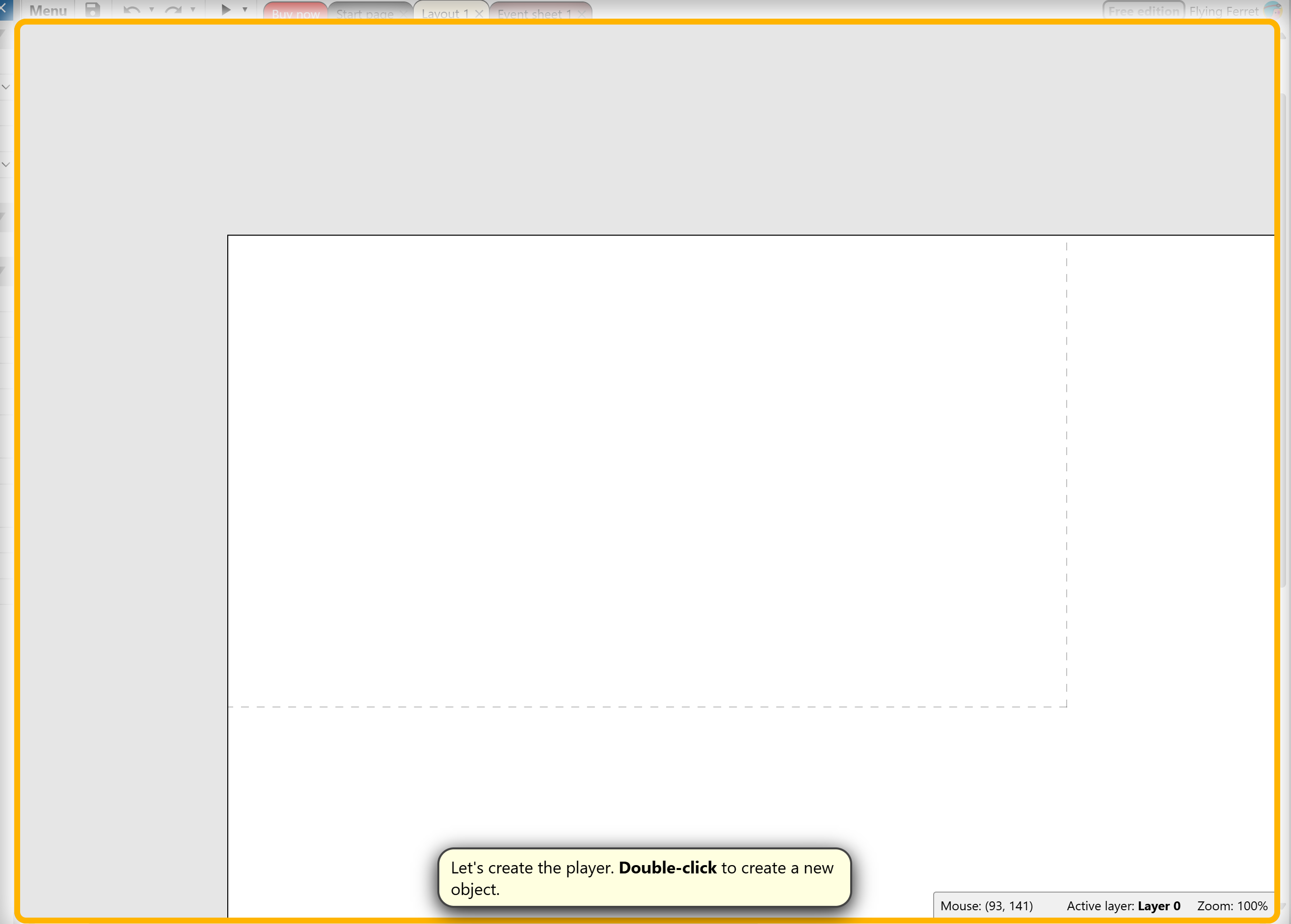1291x924 pixels.
Task: Close the Event sheet 1 tab
Action: tap(581, 14)
